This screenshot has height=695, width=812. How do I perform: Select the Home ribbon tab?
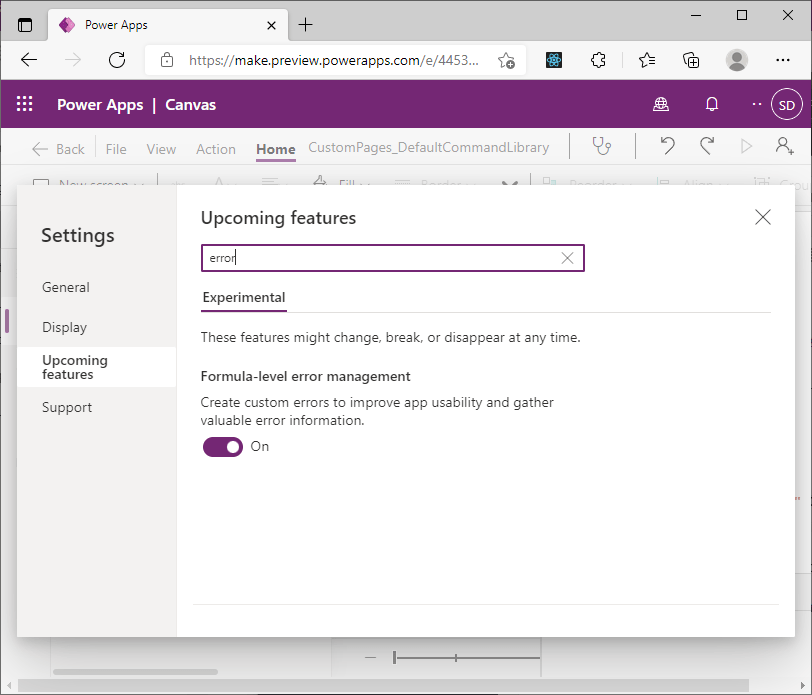pos(276,149)
